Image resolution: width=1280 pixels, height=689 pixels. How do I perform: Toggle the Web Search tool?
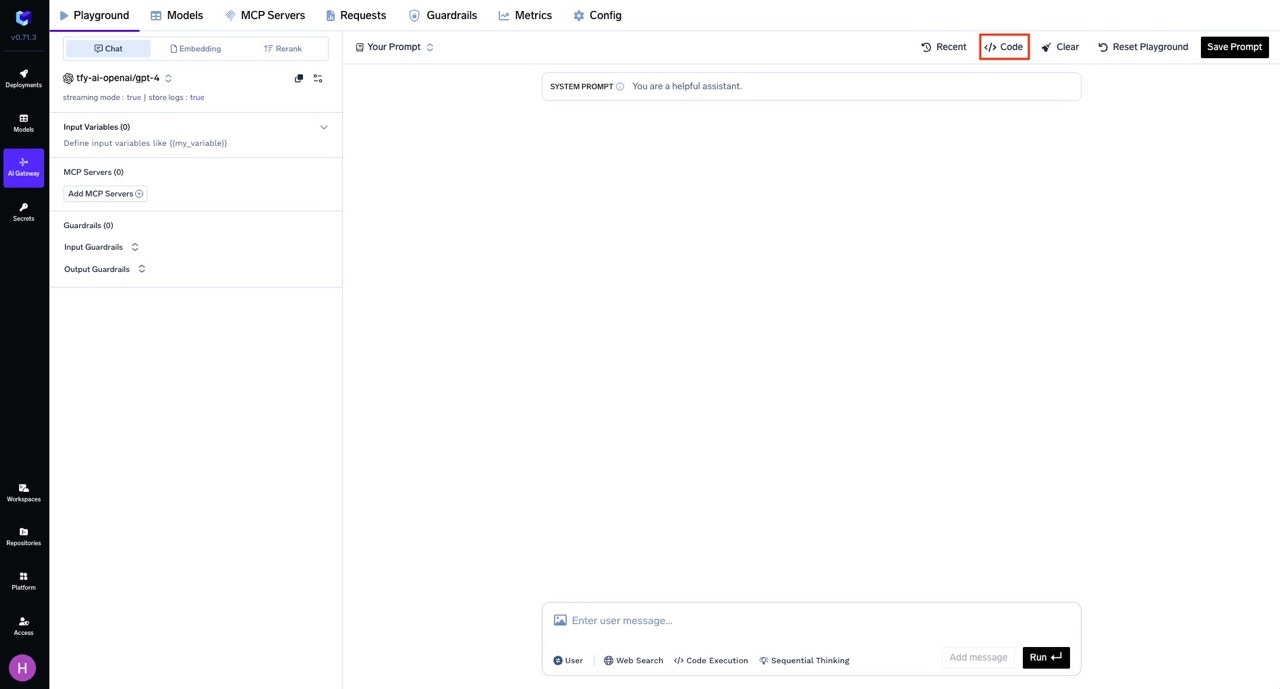point(633,661)
